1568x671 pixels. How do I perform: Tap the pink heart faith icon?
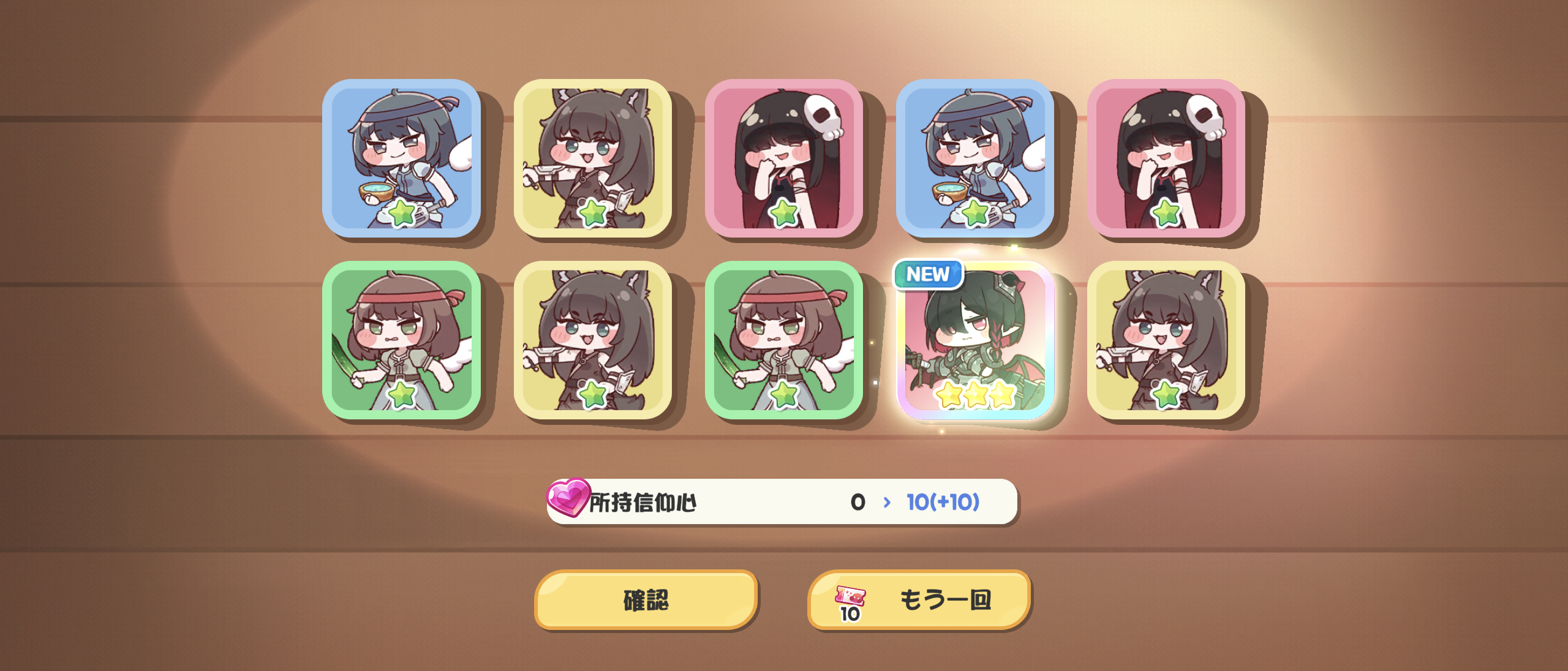point(568,497)
